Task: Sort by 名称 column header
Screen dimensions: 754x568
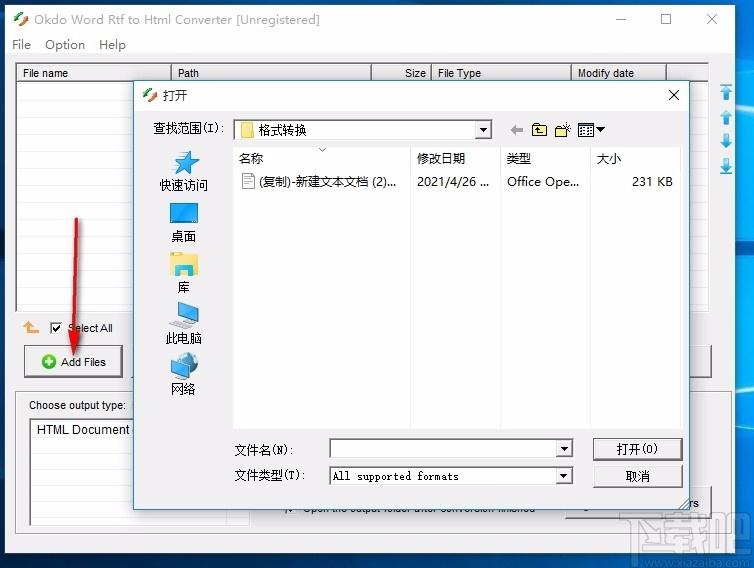Action: 322,158
